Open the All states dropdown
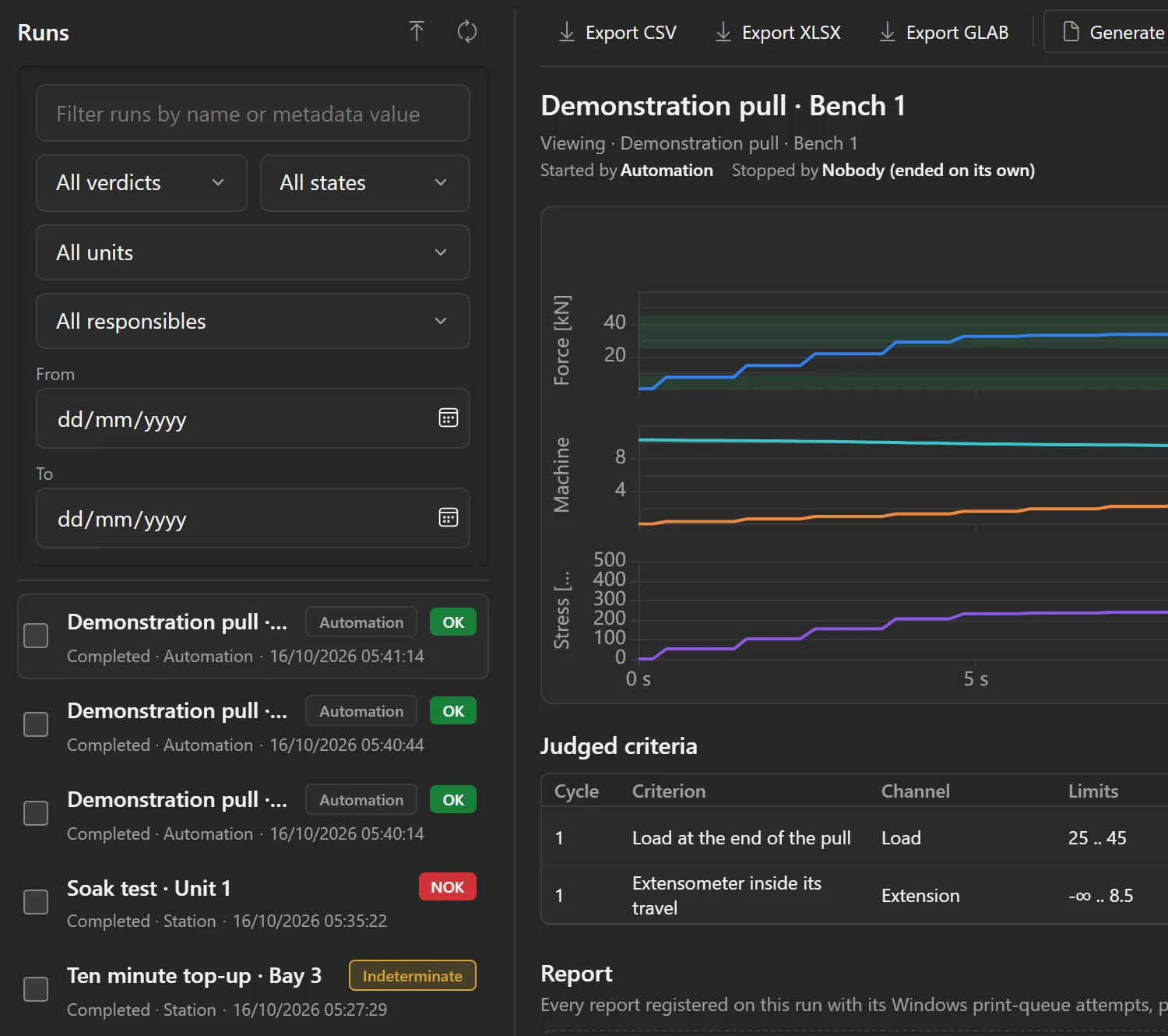Image resolution: width=1168 pixels, height=1036 pixels. click(x=365, y=183)
